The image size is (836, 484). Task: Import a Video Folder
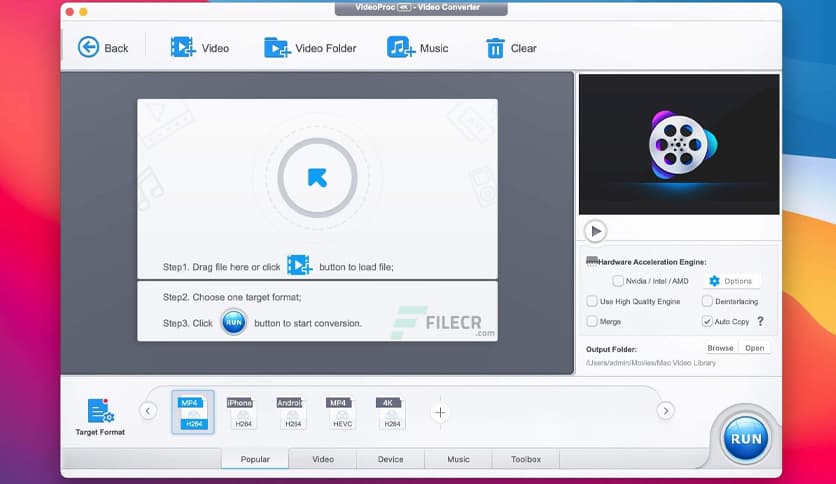pyautogui.click(x=310, y=47)
